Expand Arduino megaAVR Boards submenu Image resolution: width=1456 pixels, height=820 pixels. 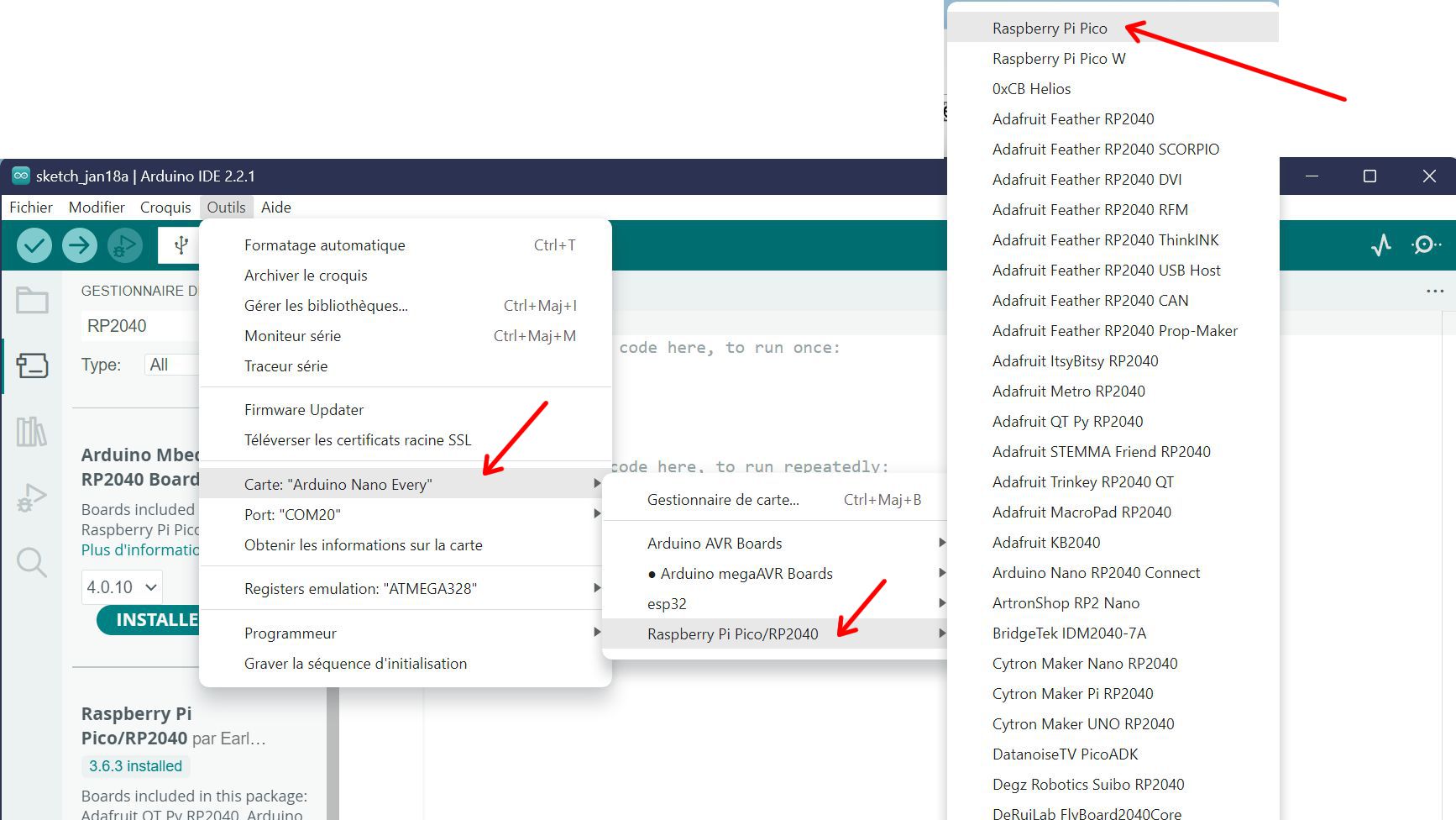tap(775, 574)
